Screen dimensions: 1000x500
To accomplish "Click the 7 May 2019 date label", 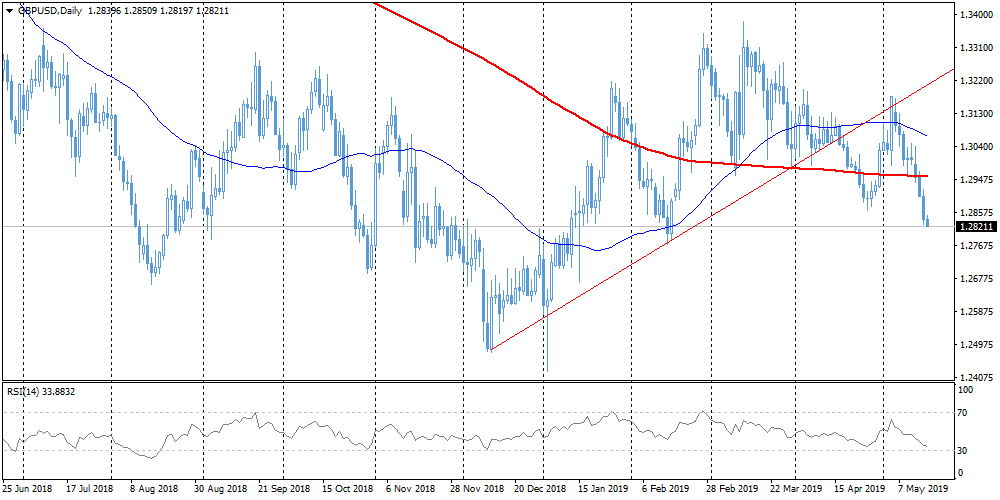I will pyautogui.click(x=923, y=488).
